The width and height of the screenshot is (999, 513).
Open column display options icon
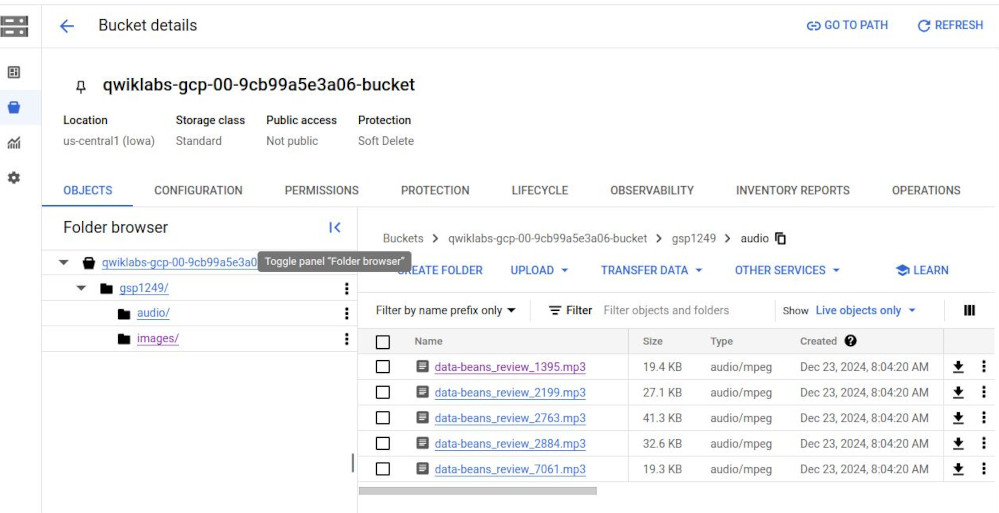[x=969, y=310]
